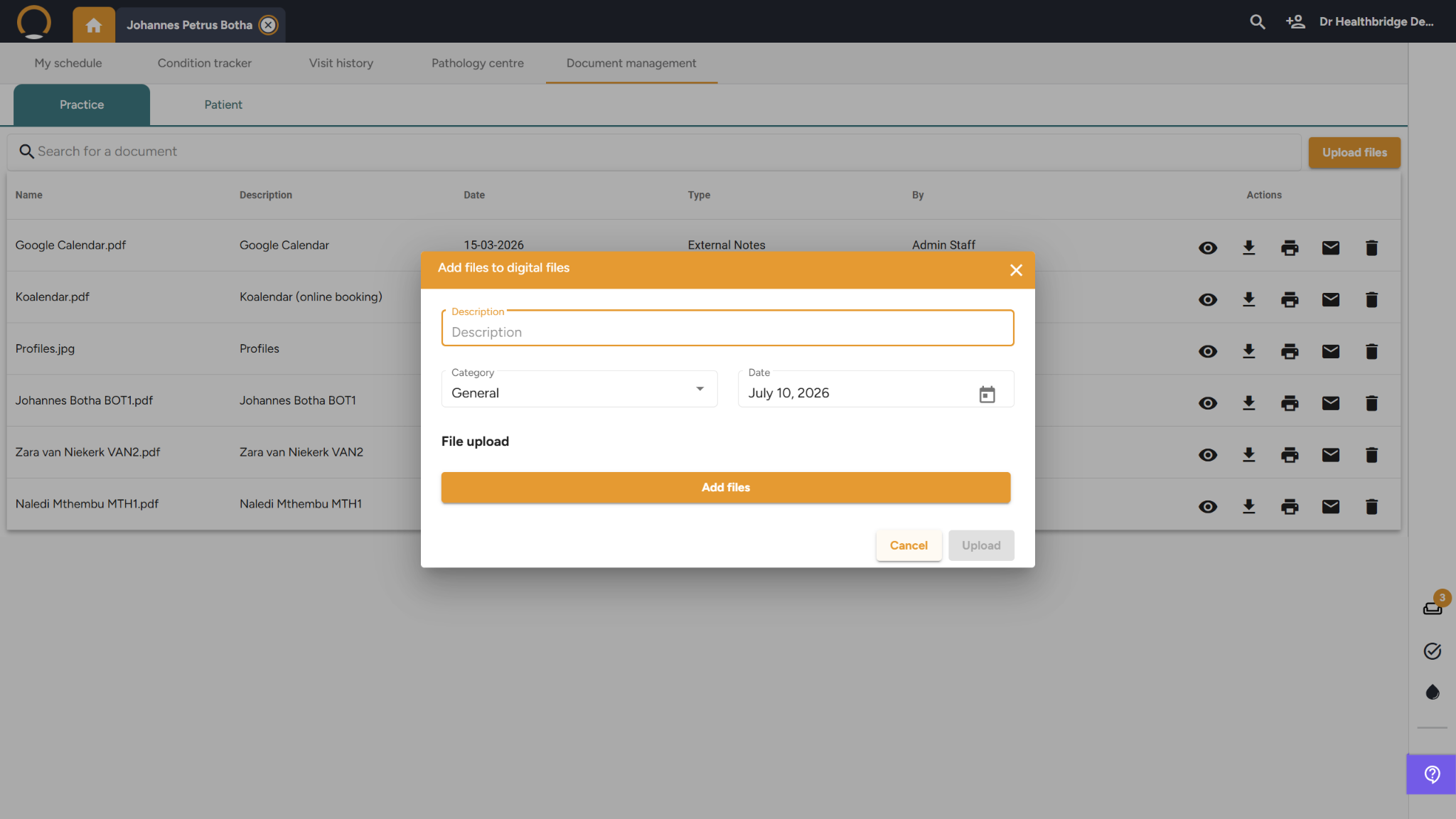Click the Date column header
1456x819 pixels.
[474, 196]
